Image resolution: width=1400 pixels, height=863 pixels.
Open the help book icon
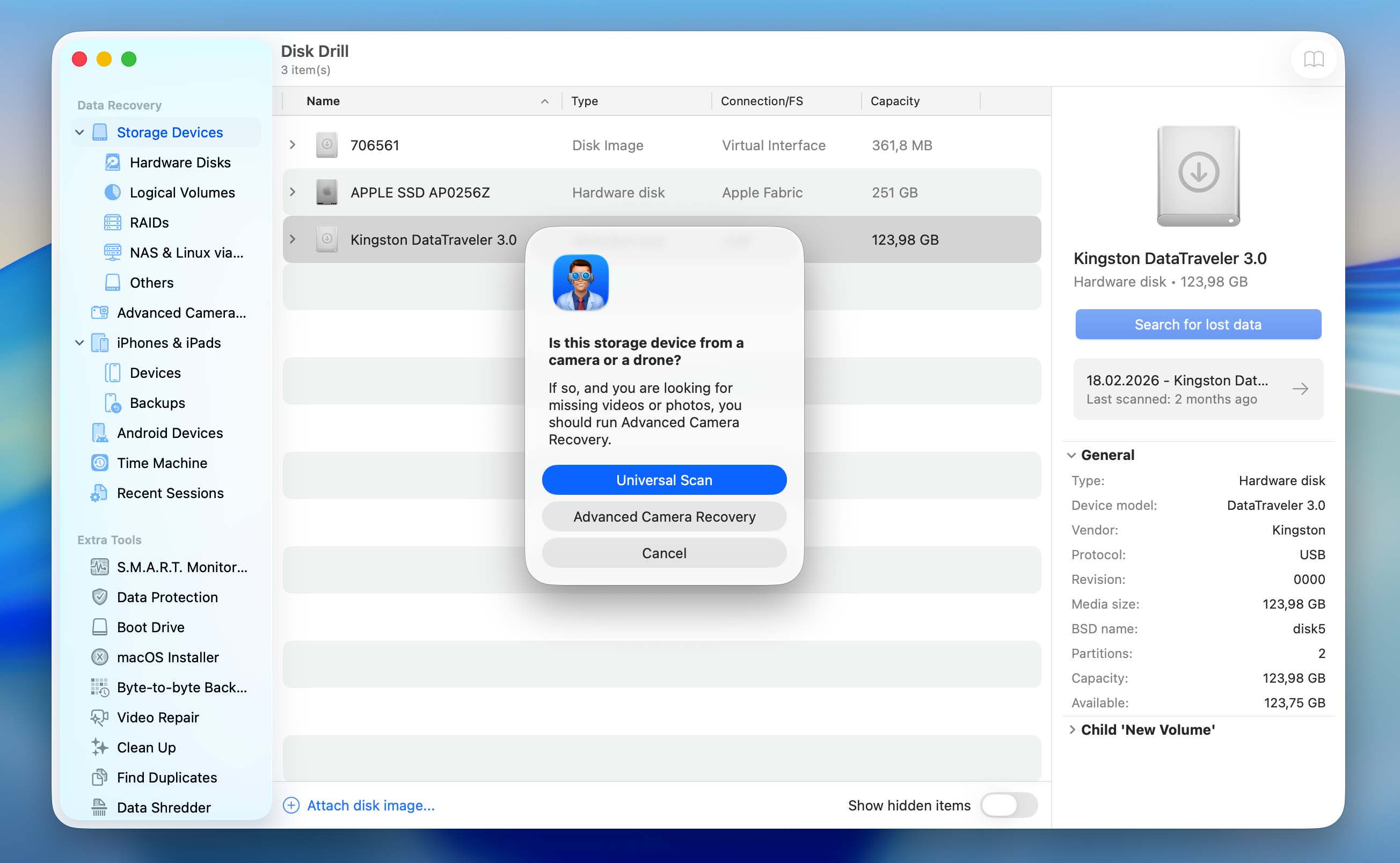1314,59
